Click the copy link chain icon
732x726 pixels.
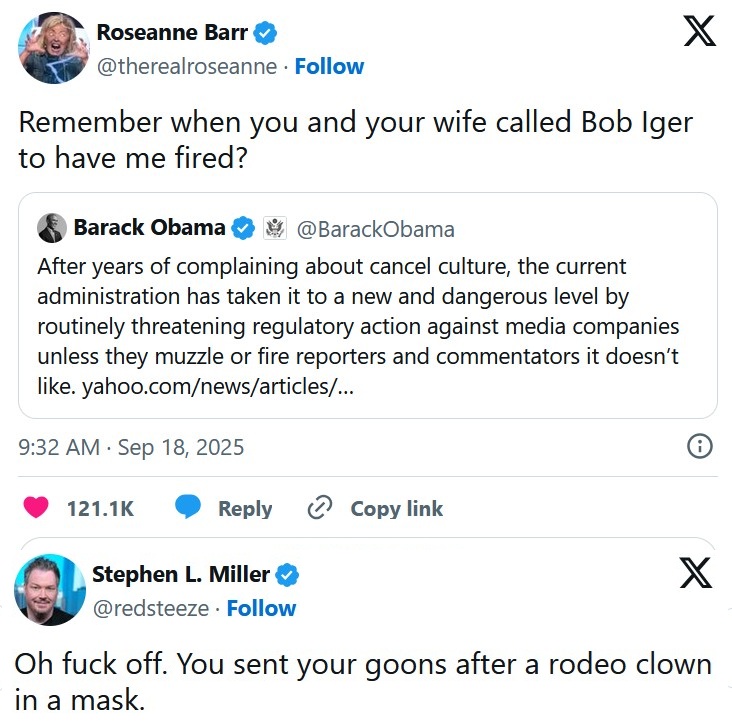320,508
